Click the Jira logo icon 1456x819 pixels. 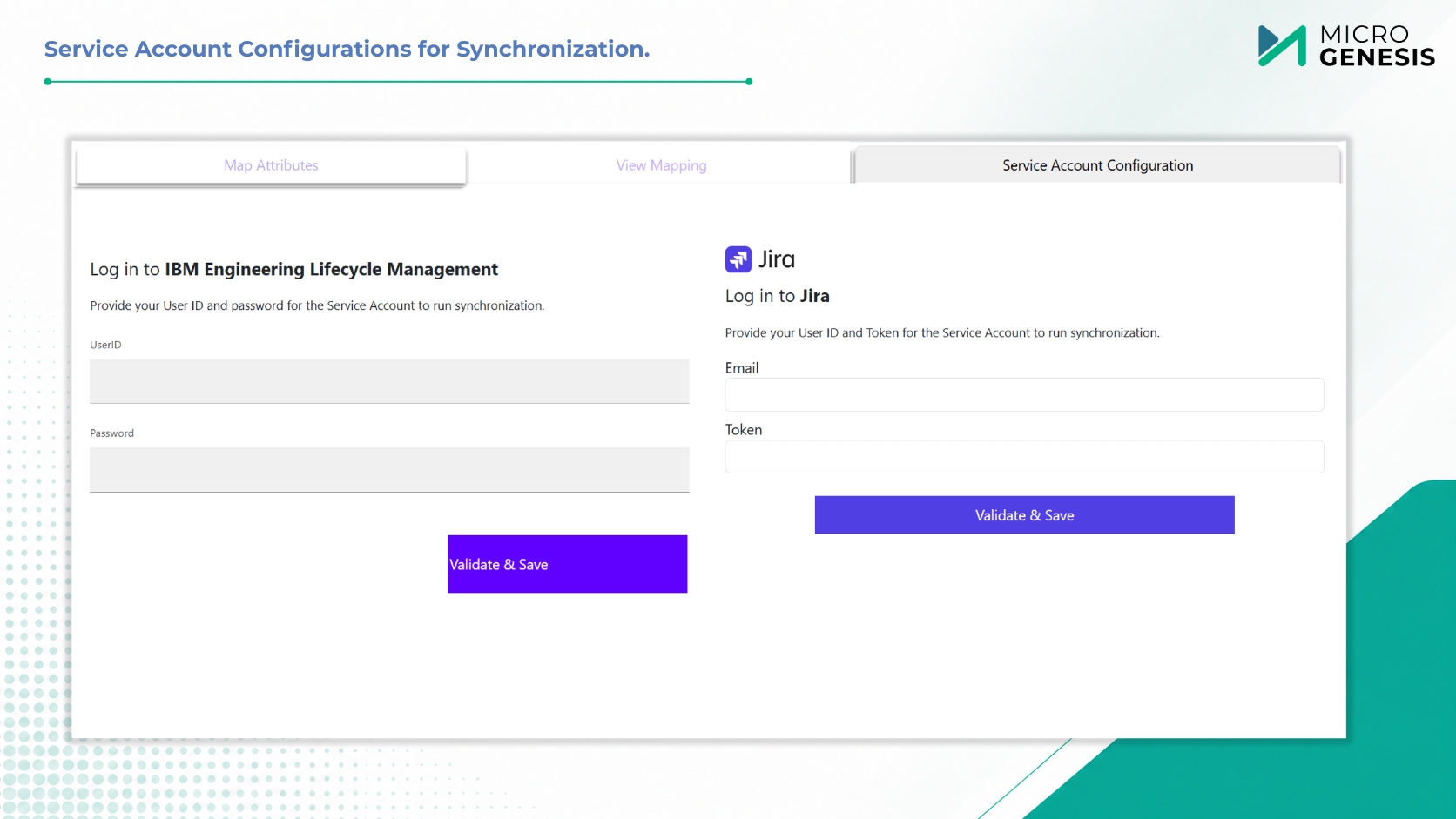(738, 259)
